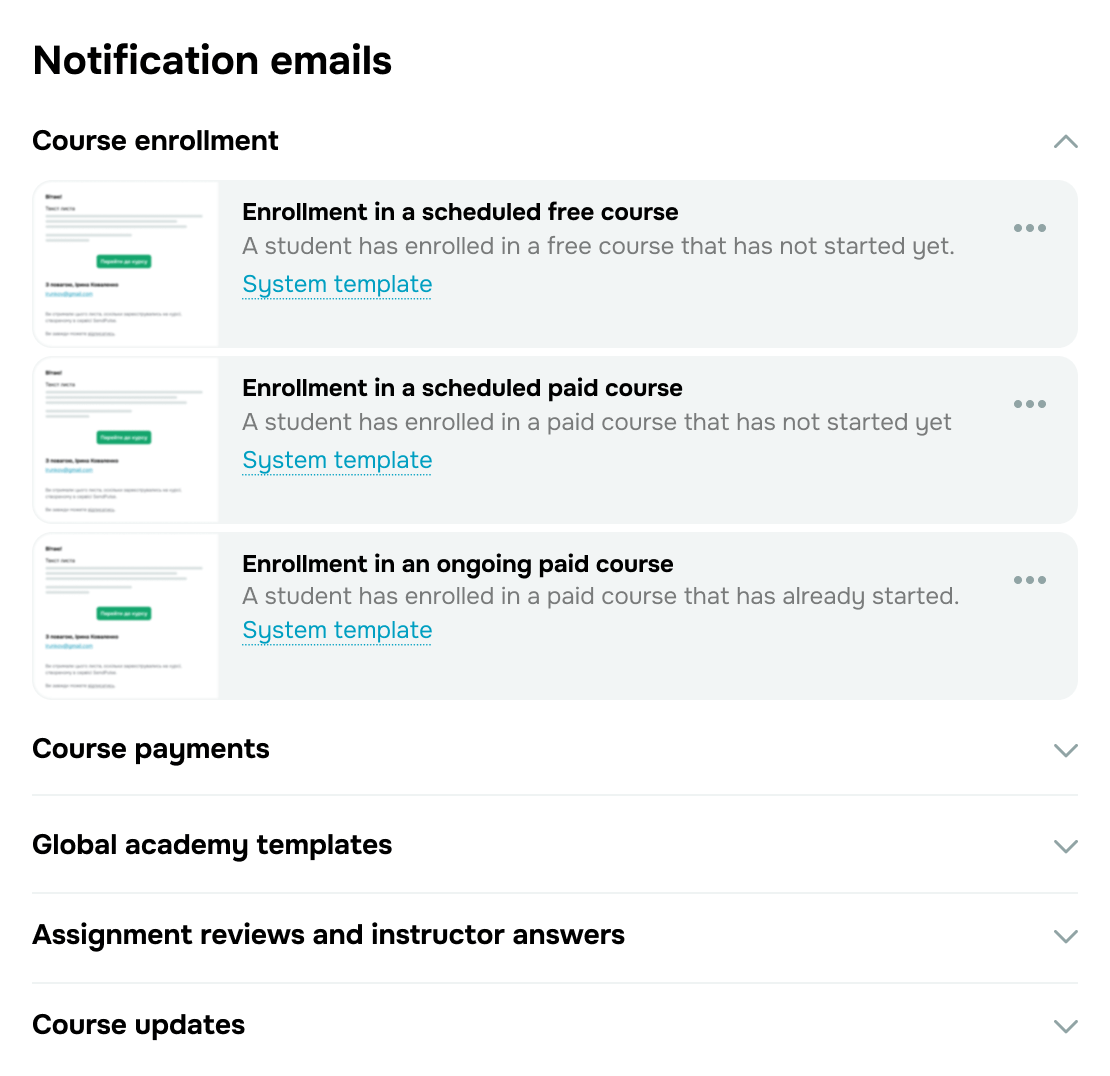Screen dimensions: 1110x1076
Task: Collapse the Course enrollment section chevron
Action: [x=1065, y=141]
